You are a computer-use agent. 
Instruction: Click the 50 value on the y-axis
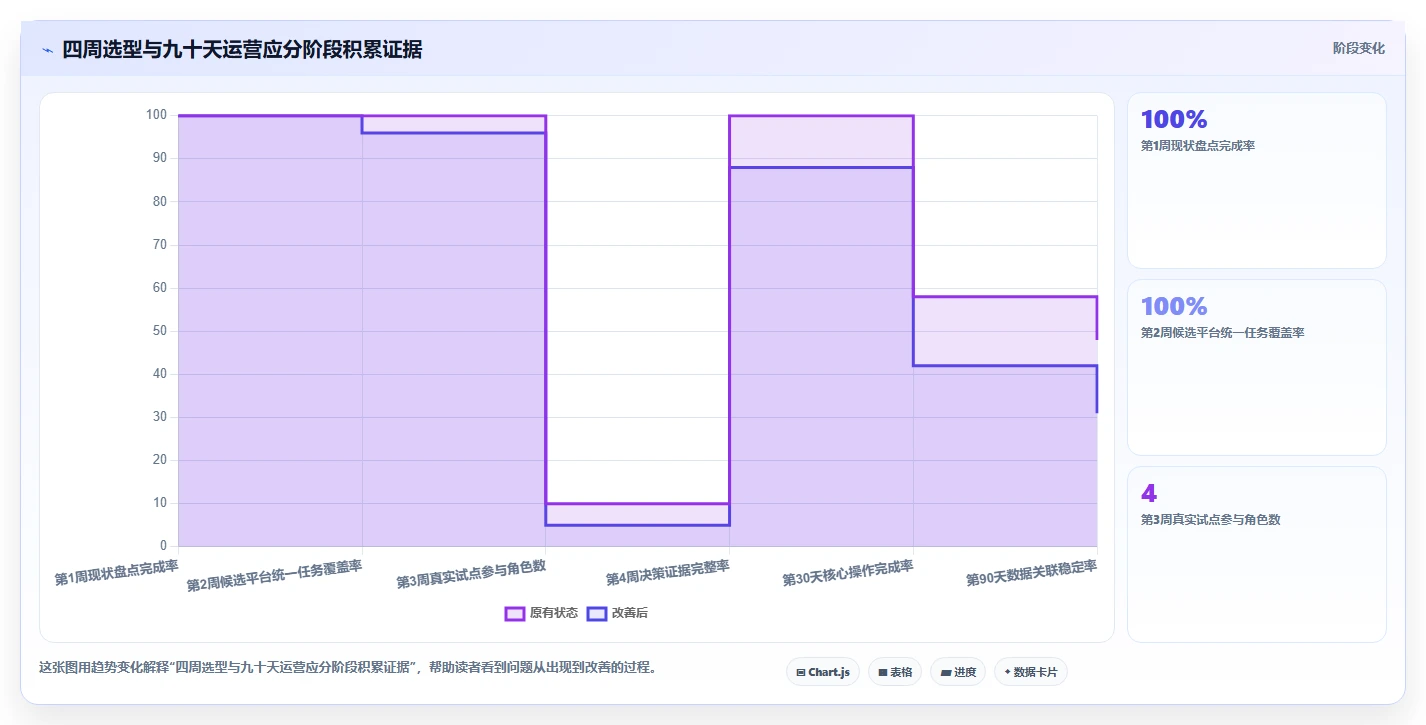point(160,331)
